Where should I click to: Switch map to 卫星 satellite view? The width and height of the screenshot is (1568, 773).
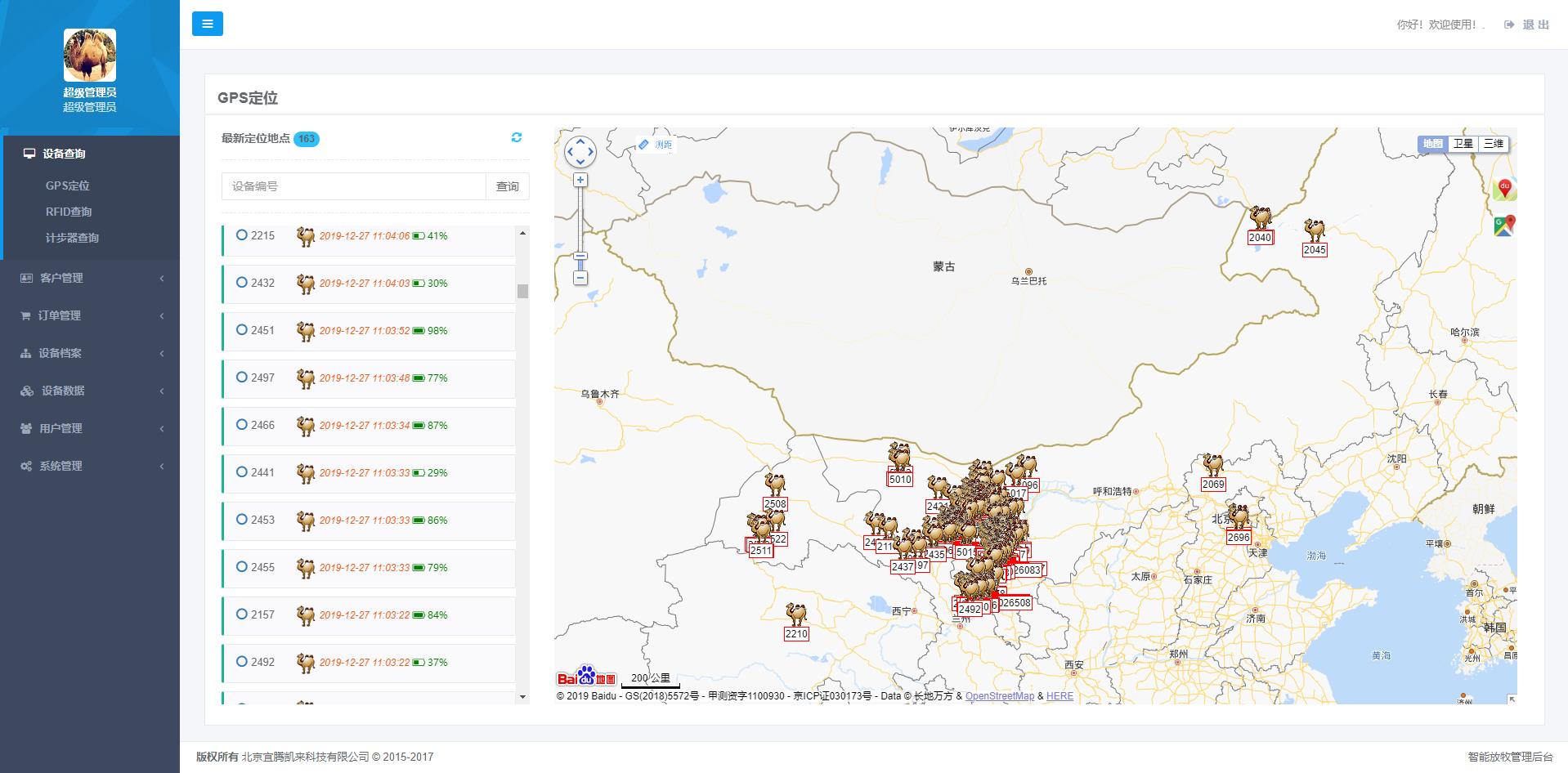1463,144
